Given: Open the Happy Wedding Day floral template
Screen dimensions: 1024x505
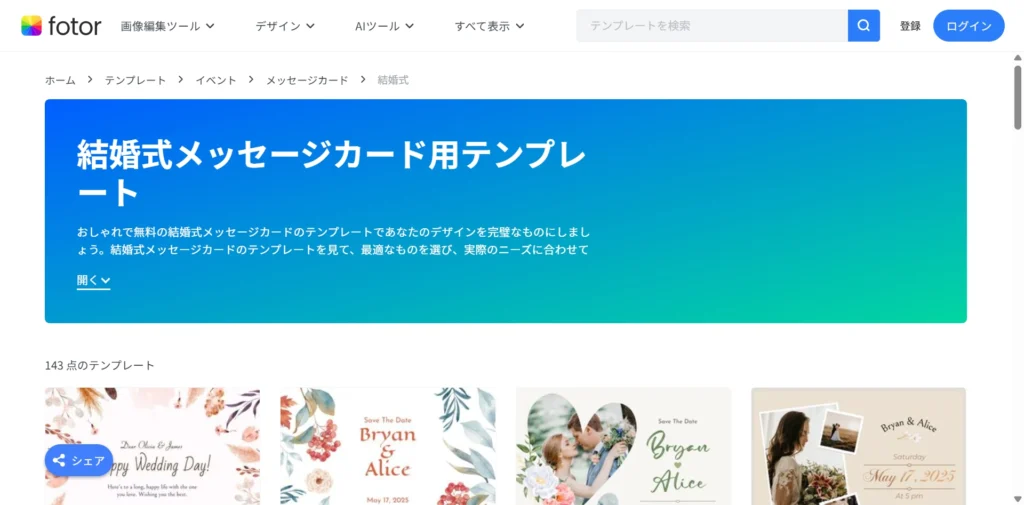Looking at the screenshot, I should tap(152, 446).
